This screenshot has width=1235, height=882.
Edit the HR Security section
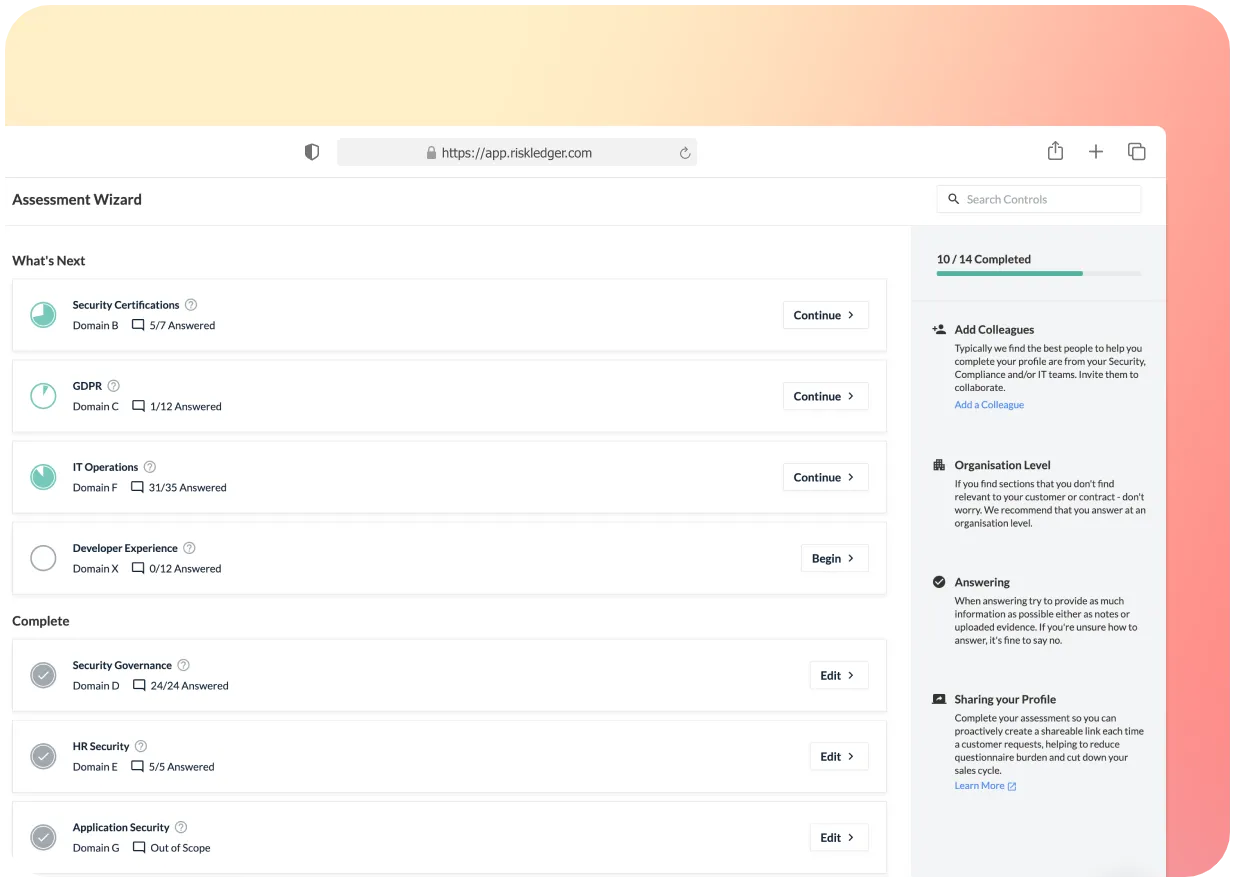click(x=838, y=756)
